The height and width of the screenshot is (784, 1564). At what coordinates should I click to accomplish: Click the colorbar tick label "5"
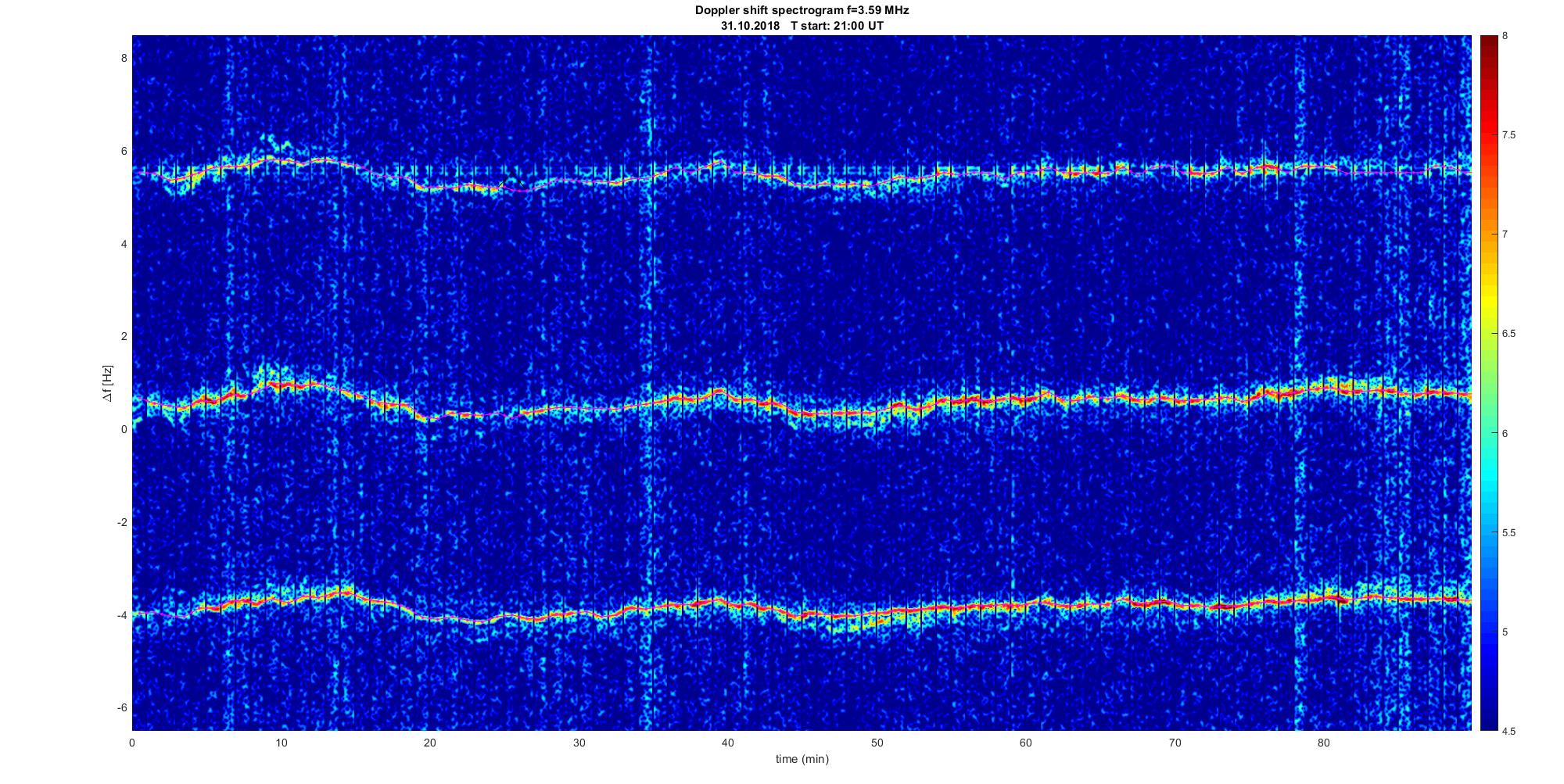[1505, 632]
